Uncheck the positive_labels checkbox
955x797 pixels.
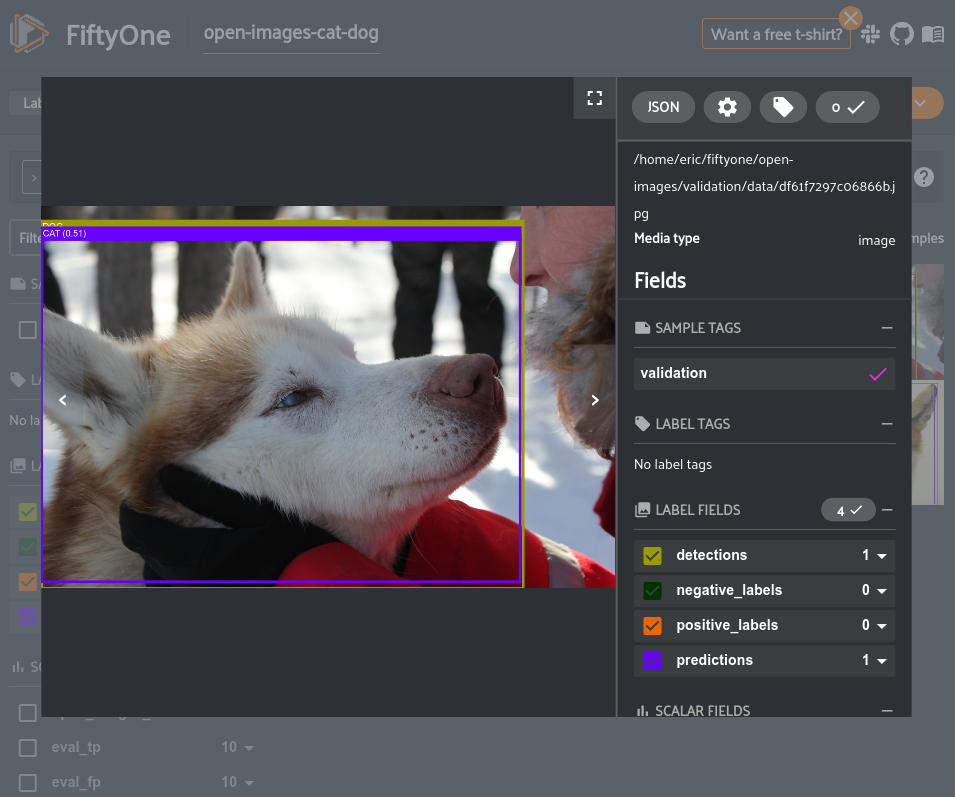coord(653,626)
